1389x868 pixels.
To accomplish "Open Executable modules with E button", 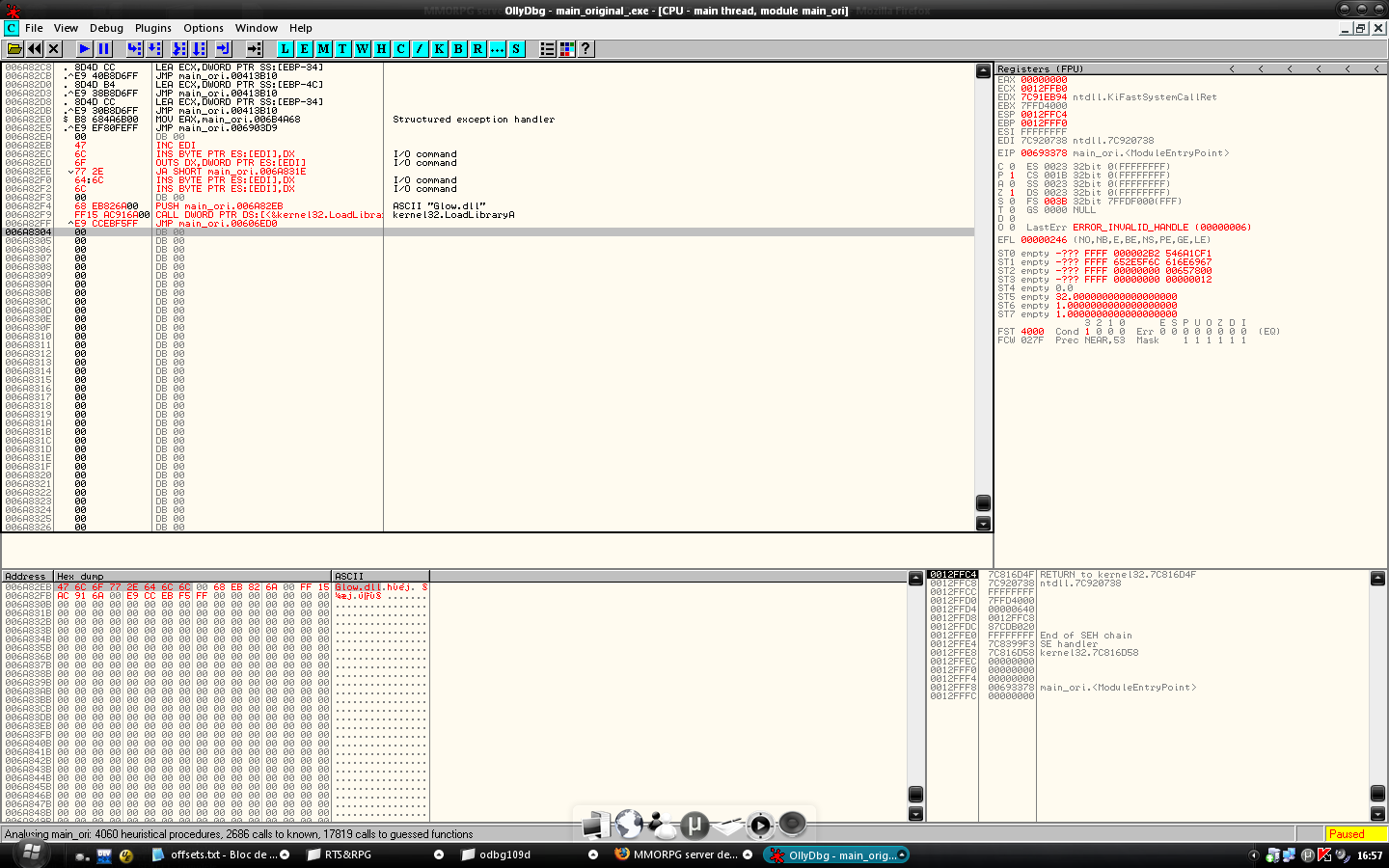I will pos(304,49).
